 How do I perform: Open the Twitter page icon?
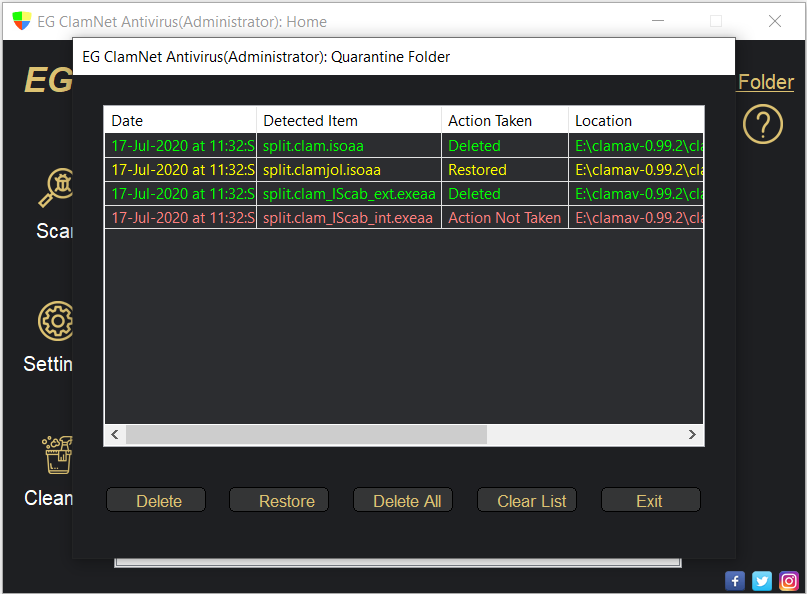[x=762, y=581]
